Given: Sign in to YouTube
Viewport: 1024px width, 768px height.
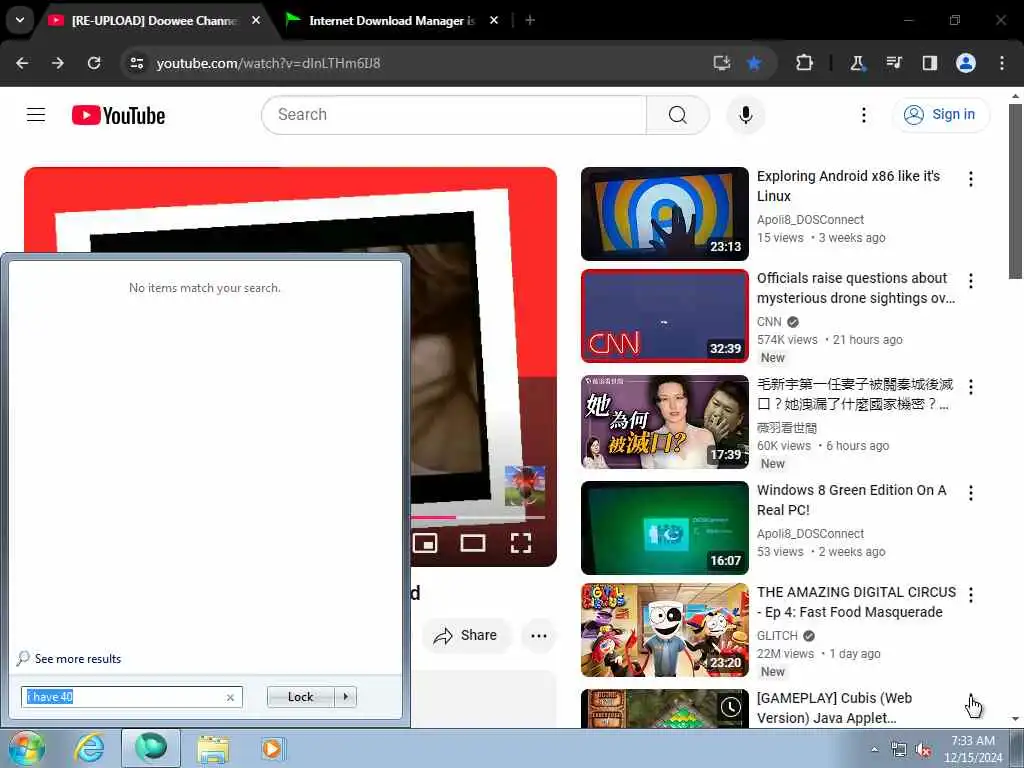Looking at the screenshot, I should pos(941,115).
